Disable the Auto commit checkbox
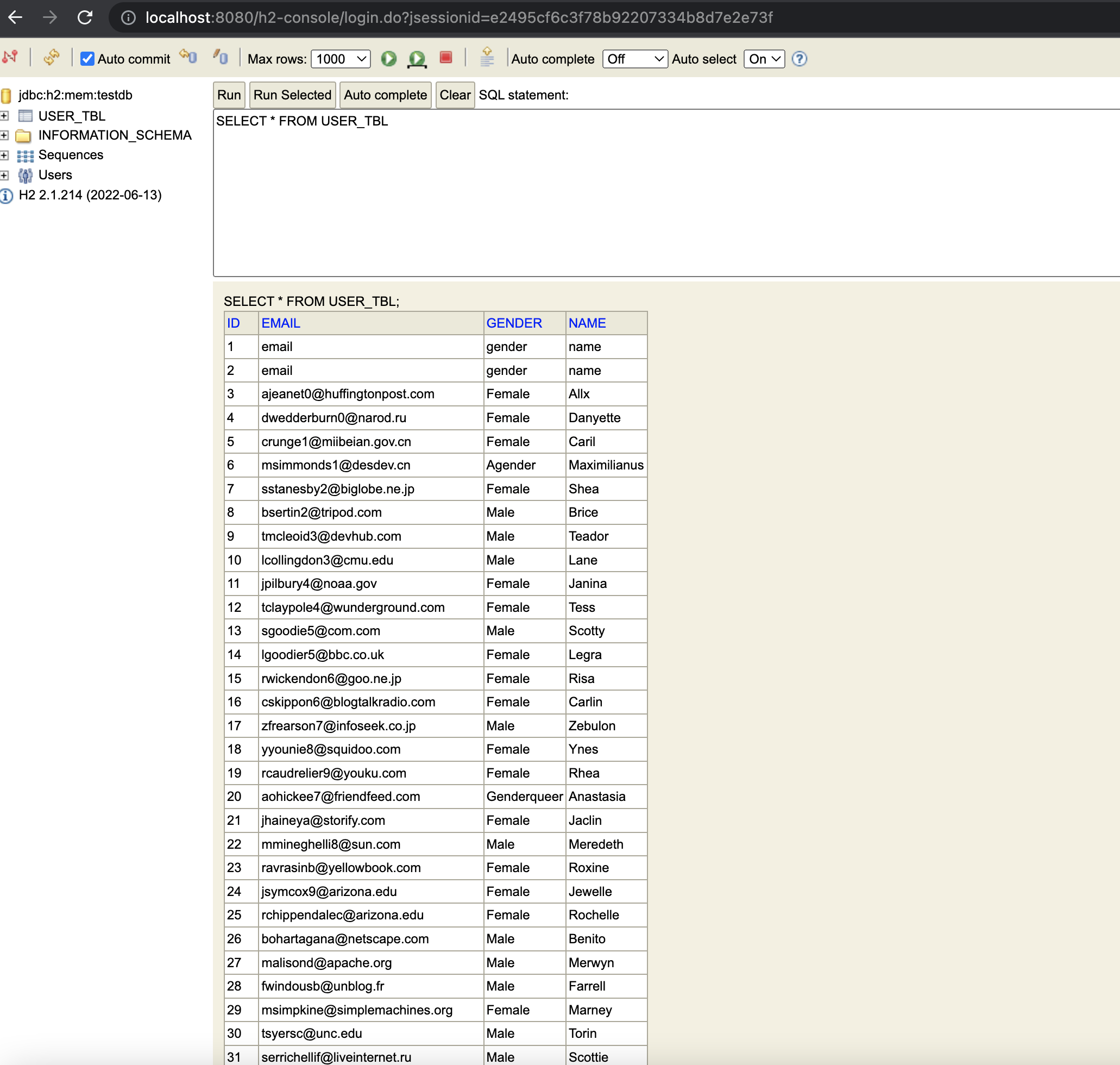Image resolution: width=1120 pixels, height=1065 pixels. tap(87, 59)
